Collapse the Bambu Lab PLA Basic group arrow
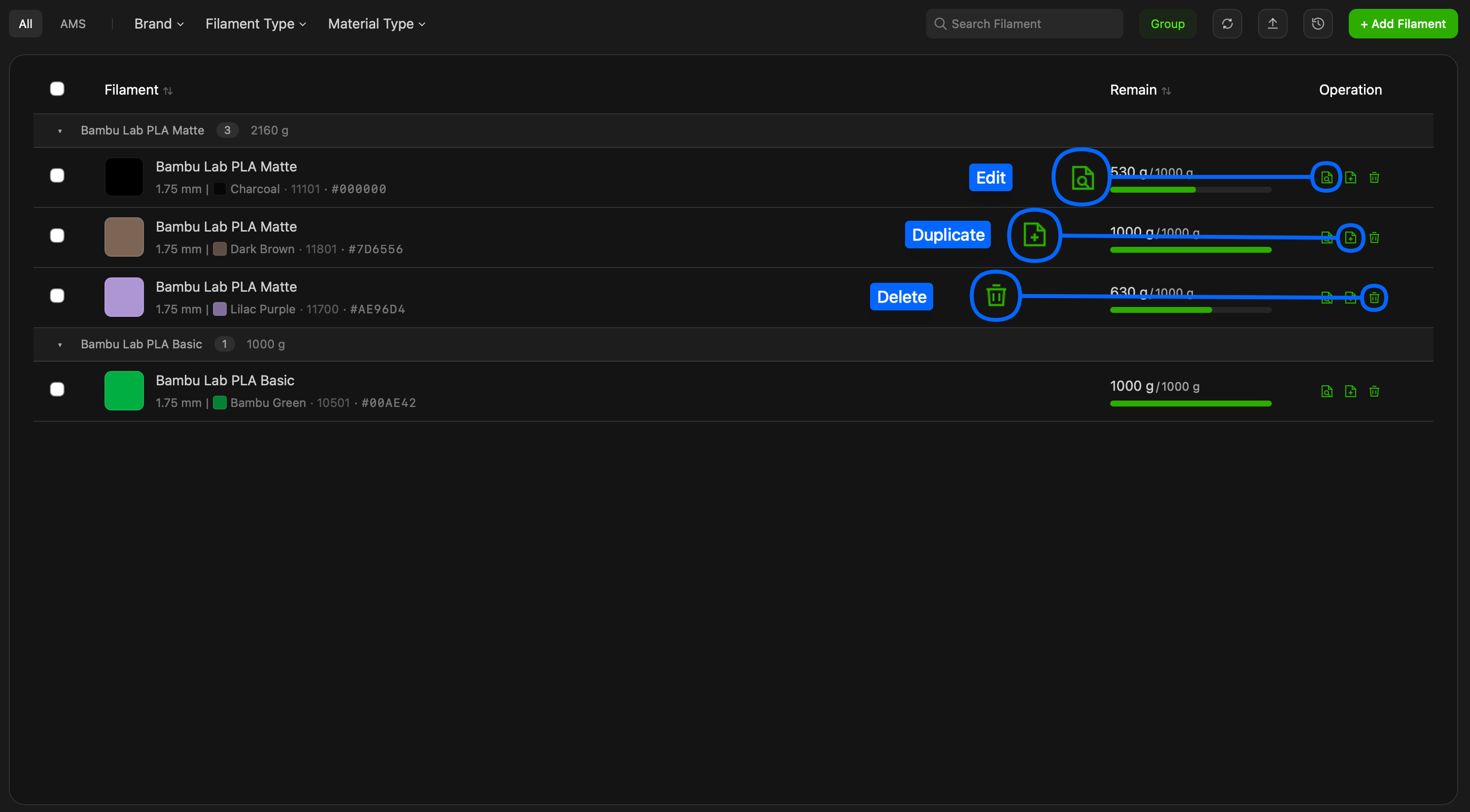 click(60, 345)
